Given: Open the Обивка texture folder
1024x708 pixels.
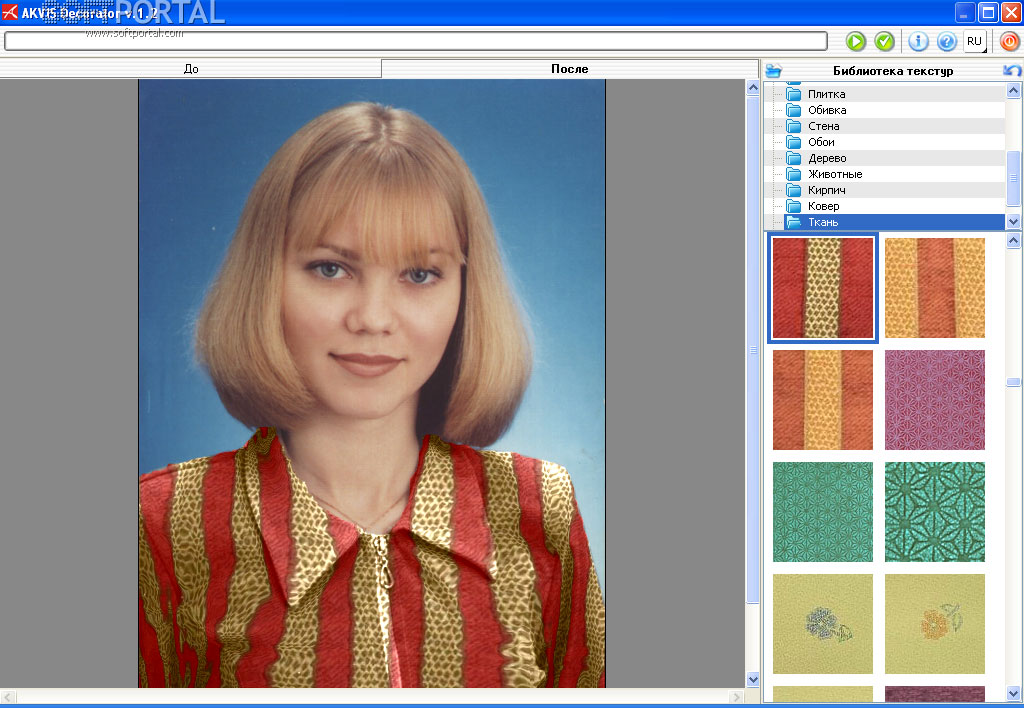Looking at the screenshot, I should click(827, 110).
